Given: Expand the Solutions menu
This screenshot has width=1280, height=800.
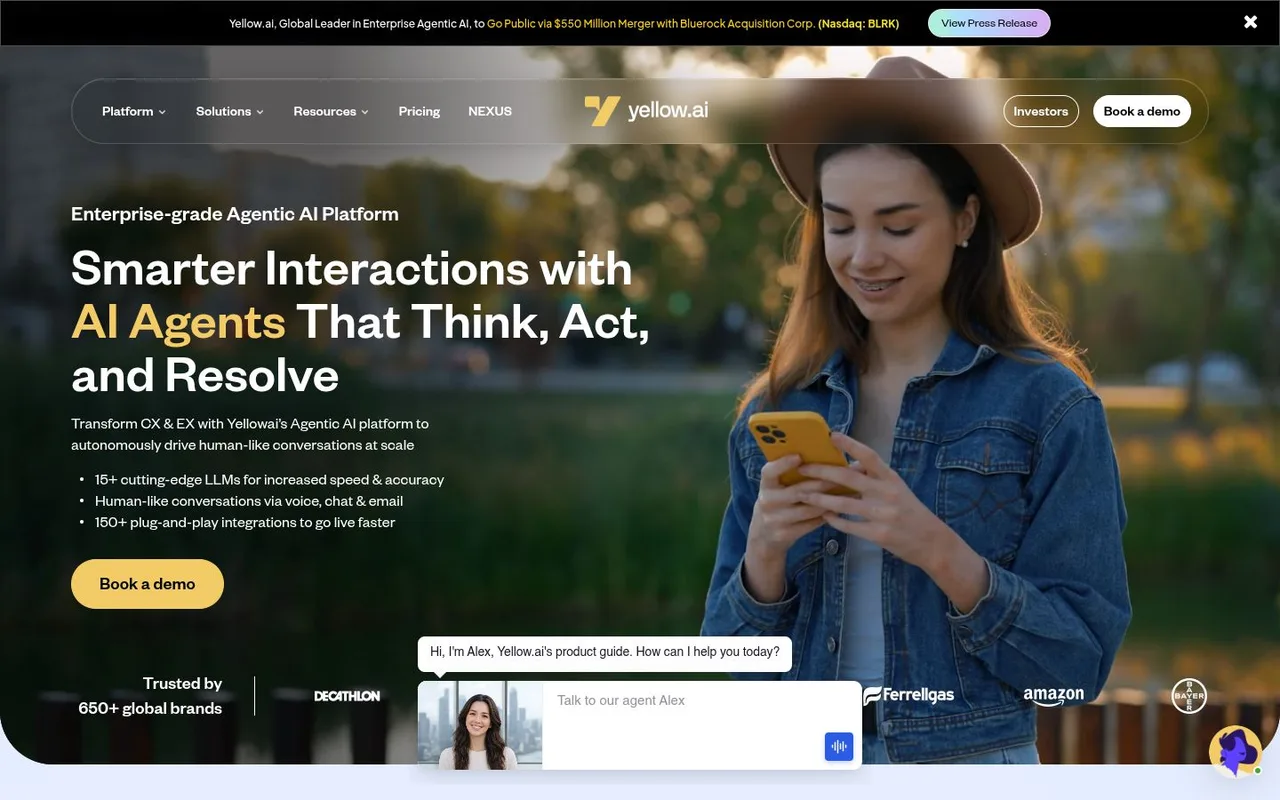Looking at the screenshot, I should tap(230, 111).
